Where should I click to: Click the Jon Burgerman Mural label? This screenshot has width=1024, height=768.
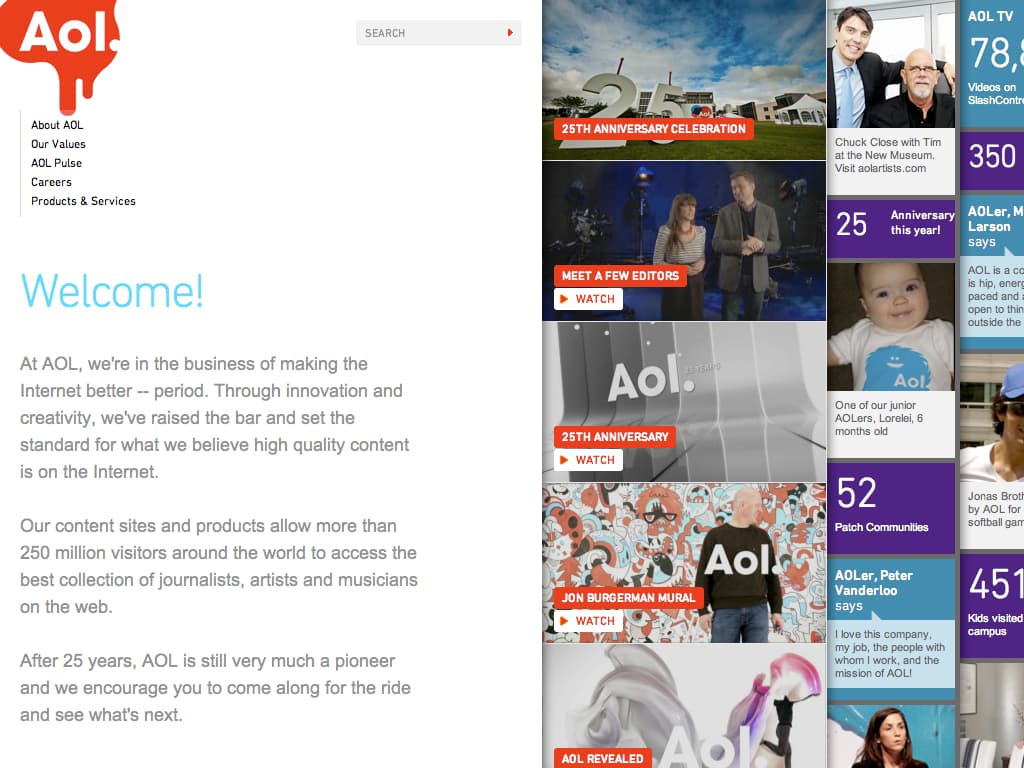(628, 598)
